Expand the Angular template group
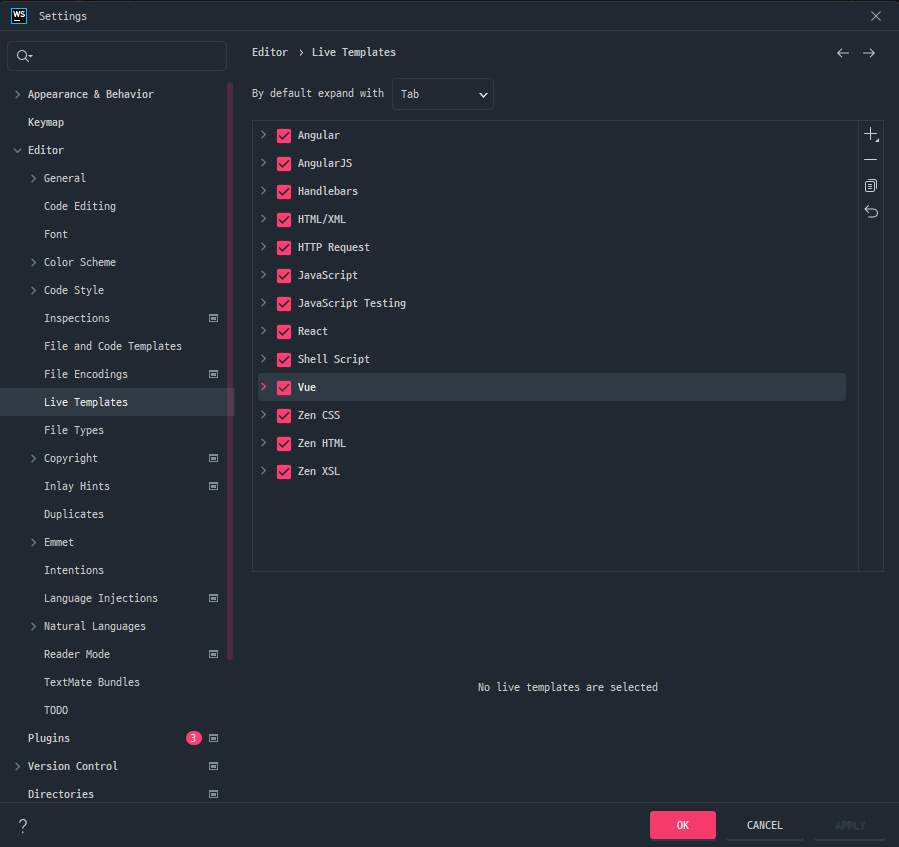 coord(263,135)
